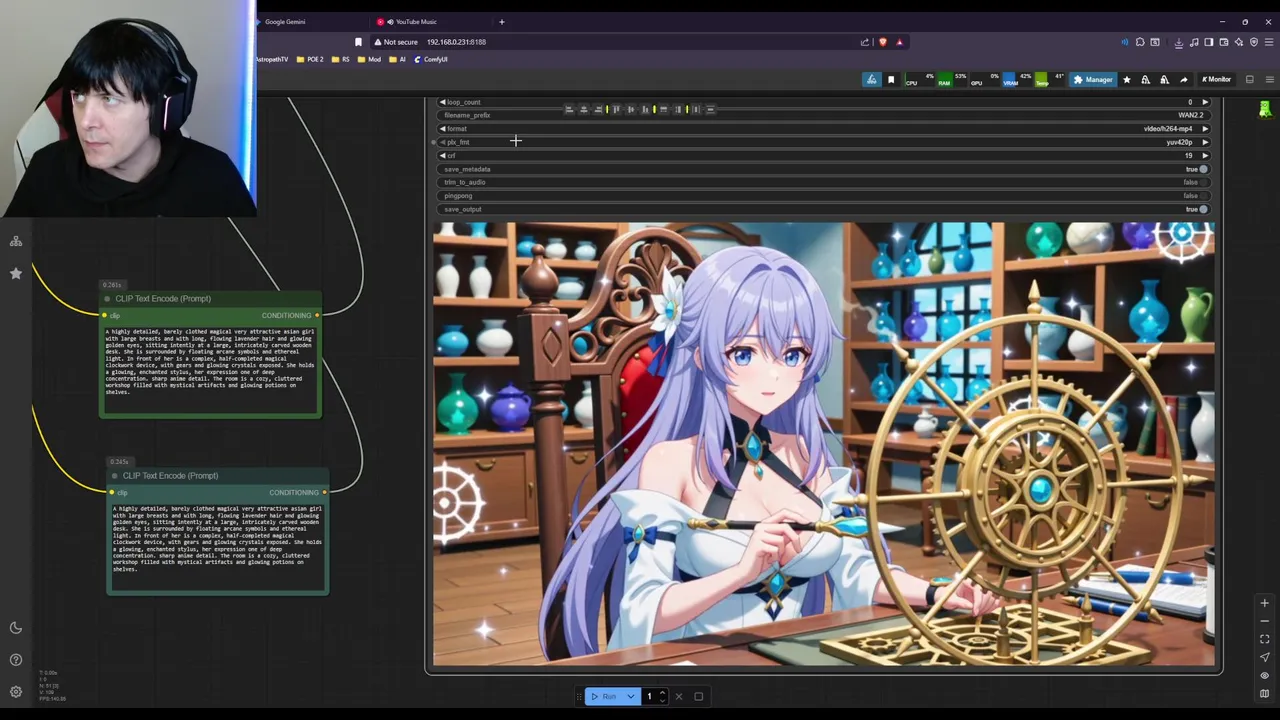1280x720 pixels.
Task: Zoom in canvas with plus icon
Action: pos(1264,603)
